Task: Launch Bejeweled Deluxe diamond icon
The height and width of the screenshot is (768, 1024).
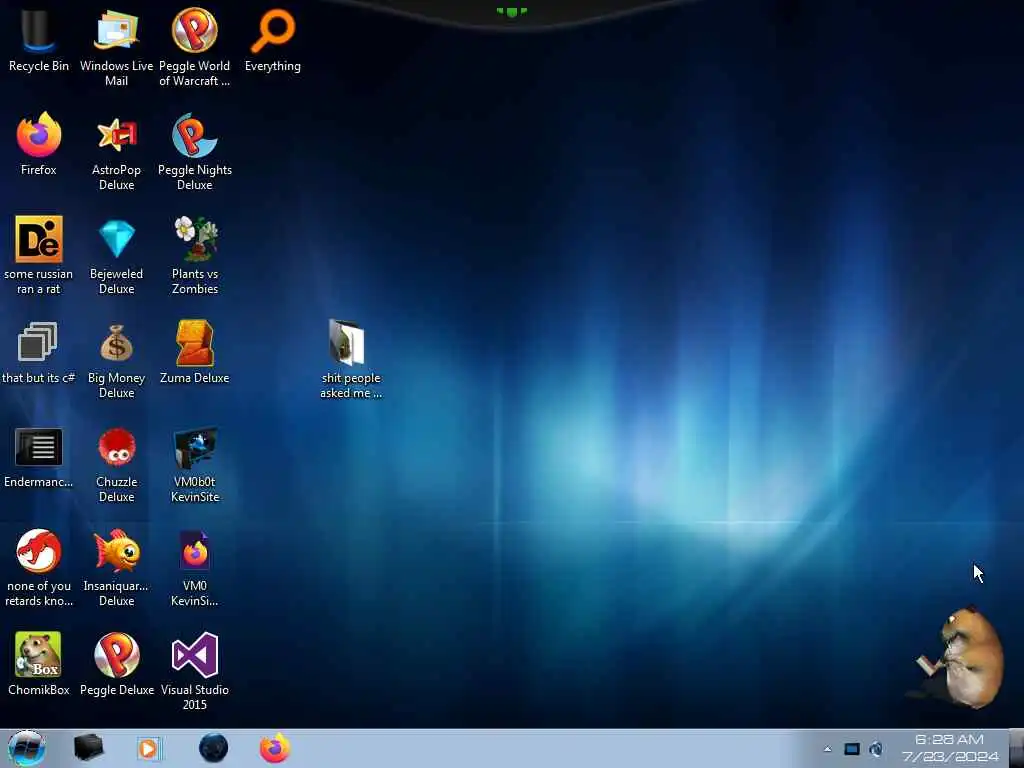Action: pyautogui.click(x=116, y=255)
